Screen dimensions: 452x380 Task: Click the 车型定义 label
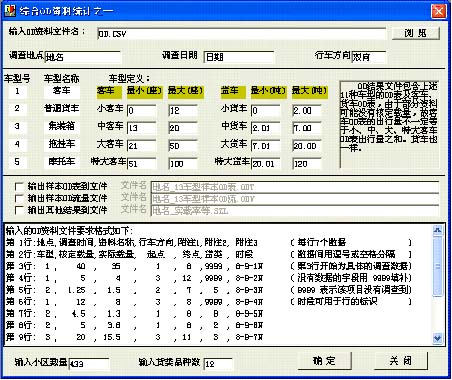coord(130,79)
